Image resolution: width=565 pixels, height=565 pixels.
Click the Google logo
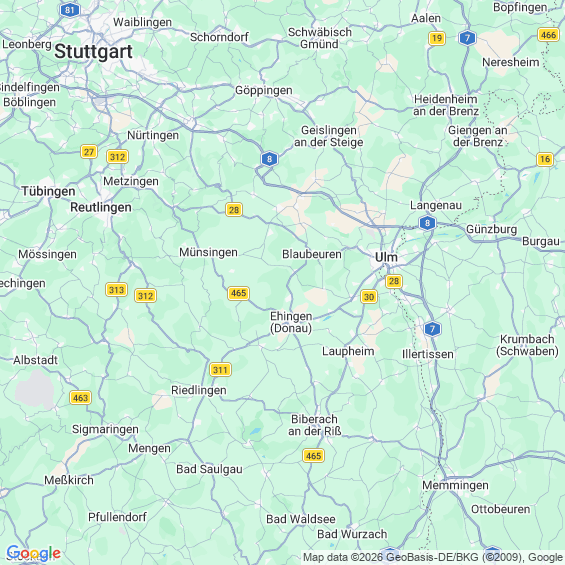(x=34, y=553)
